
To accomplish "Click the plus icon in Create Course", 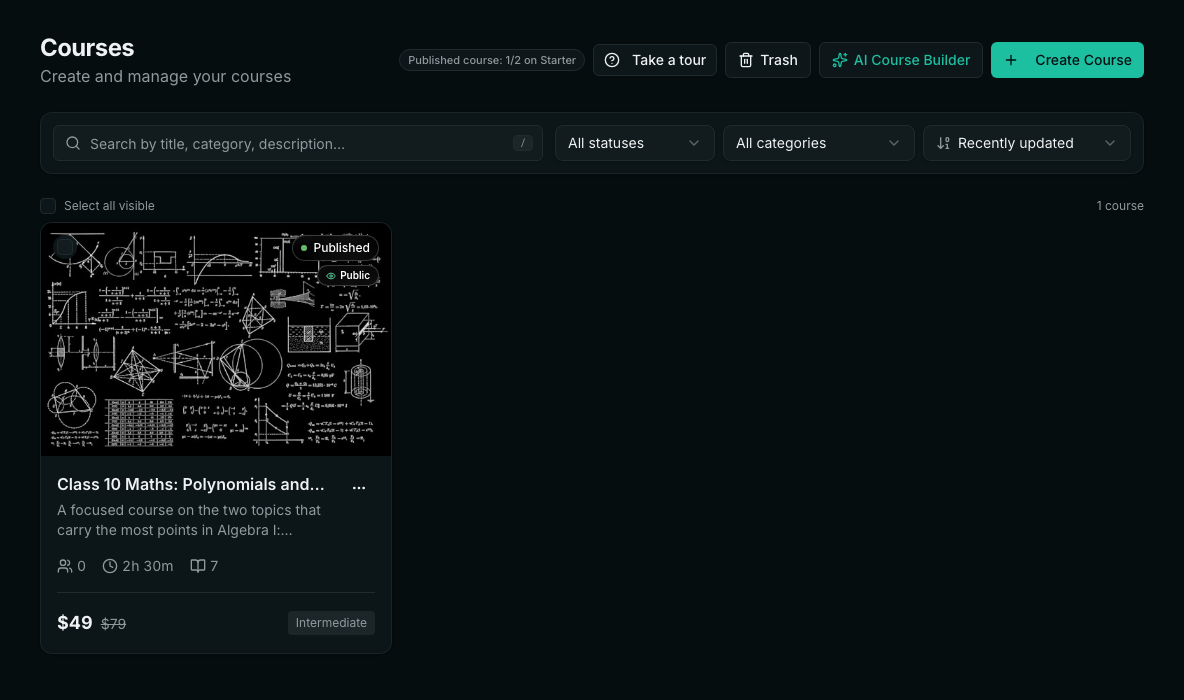I will [x=1010, y=60].
